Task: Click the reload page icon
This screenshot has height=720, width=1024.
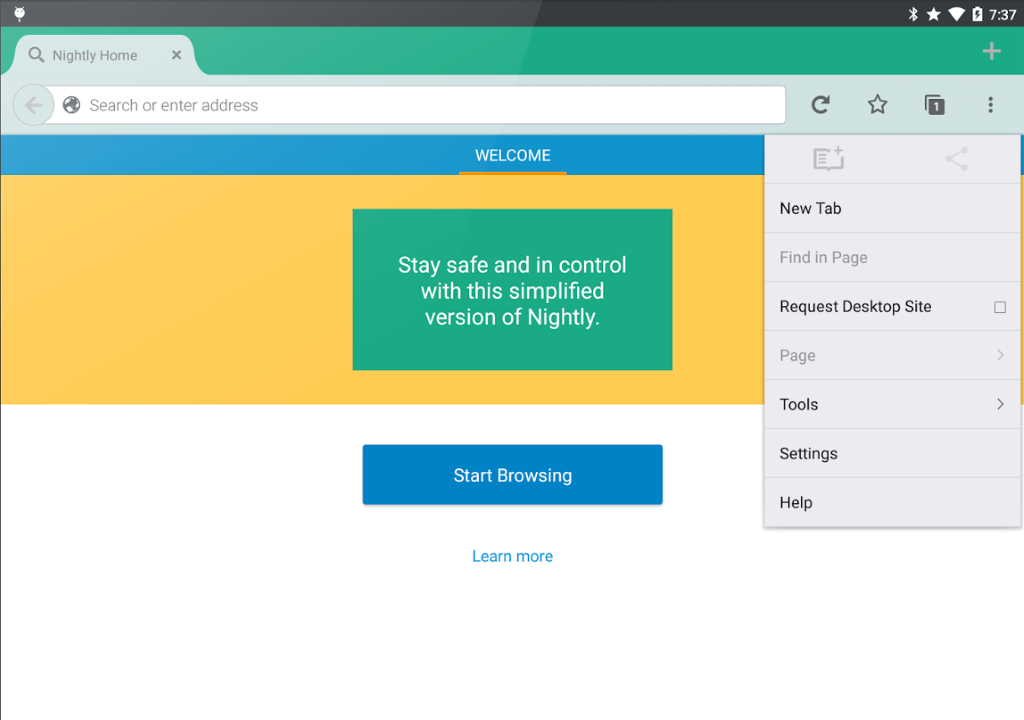Action: [x=820, y=105]
